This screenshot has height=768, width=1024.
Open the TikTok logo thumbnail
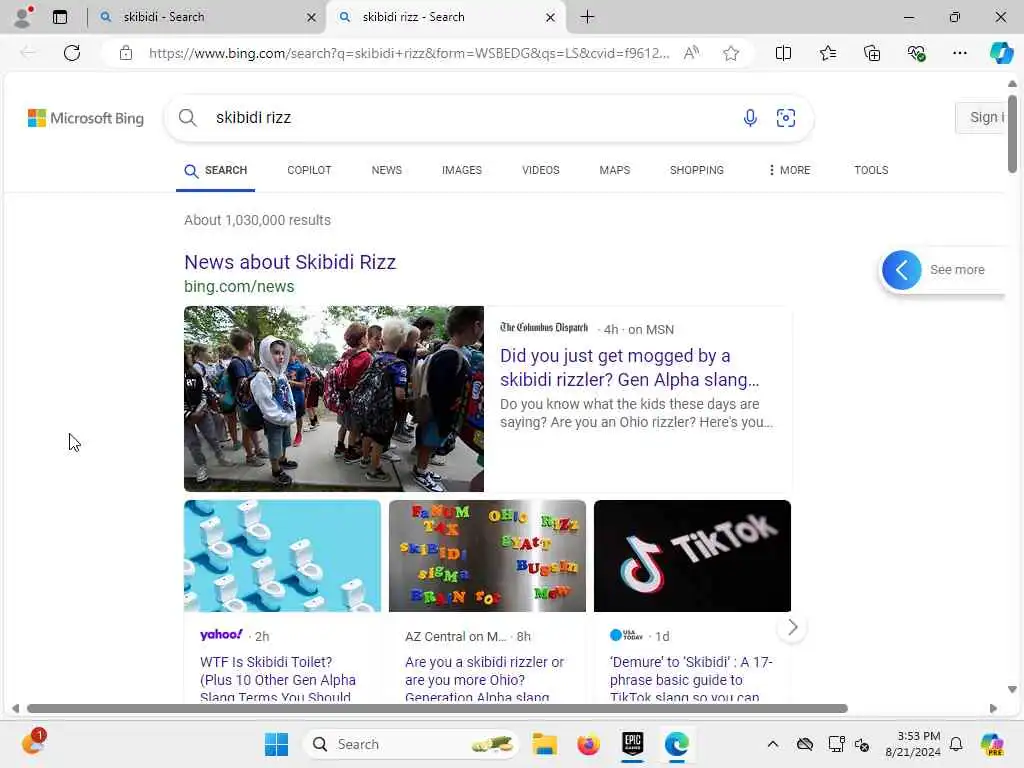coord(692,556)
